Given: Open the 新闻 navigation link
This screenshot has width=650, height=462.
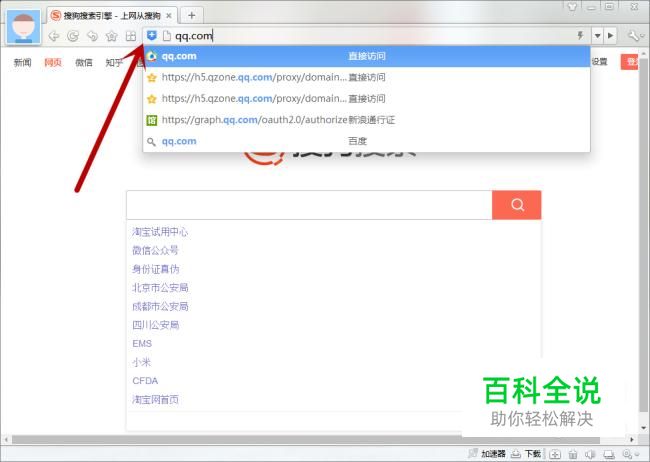Looking at the screenshot, I should (x=22, y=63).
